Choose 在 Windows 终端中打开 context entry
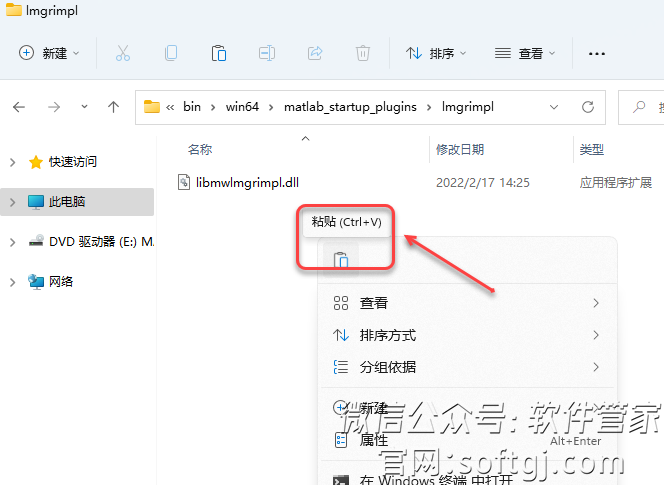The image size is (664, 485). [467, 479]
